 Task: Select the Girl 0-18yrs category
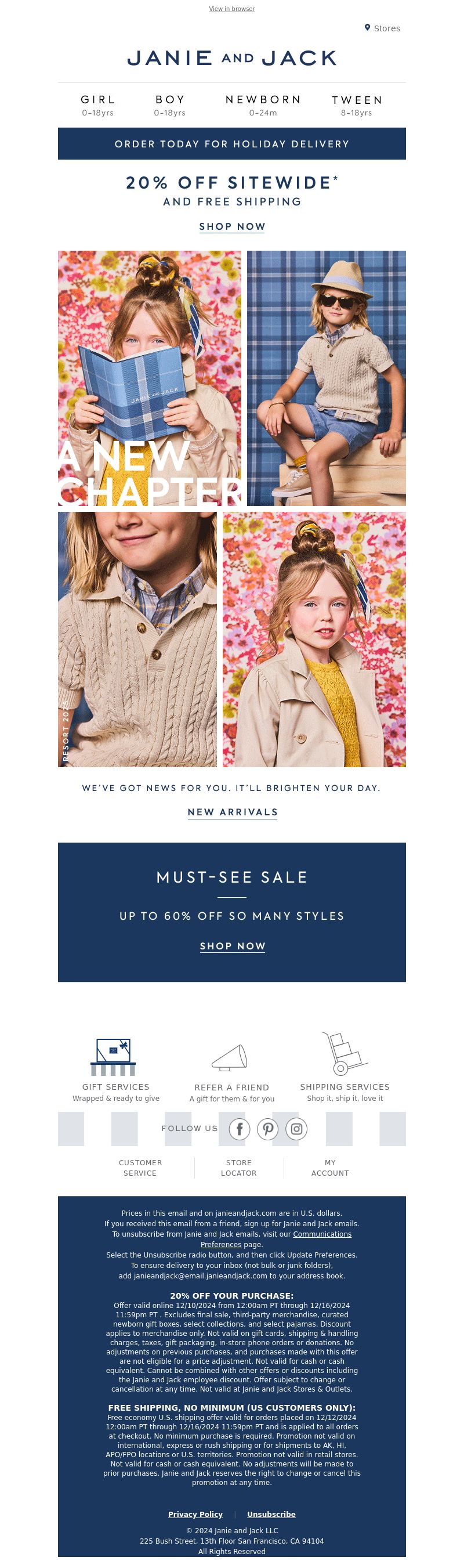pos(98,104)
